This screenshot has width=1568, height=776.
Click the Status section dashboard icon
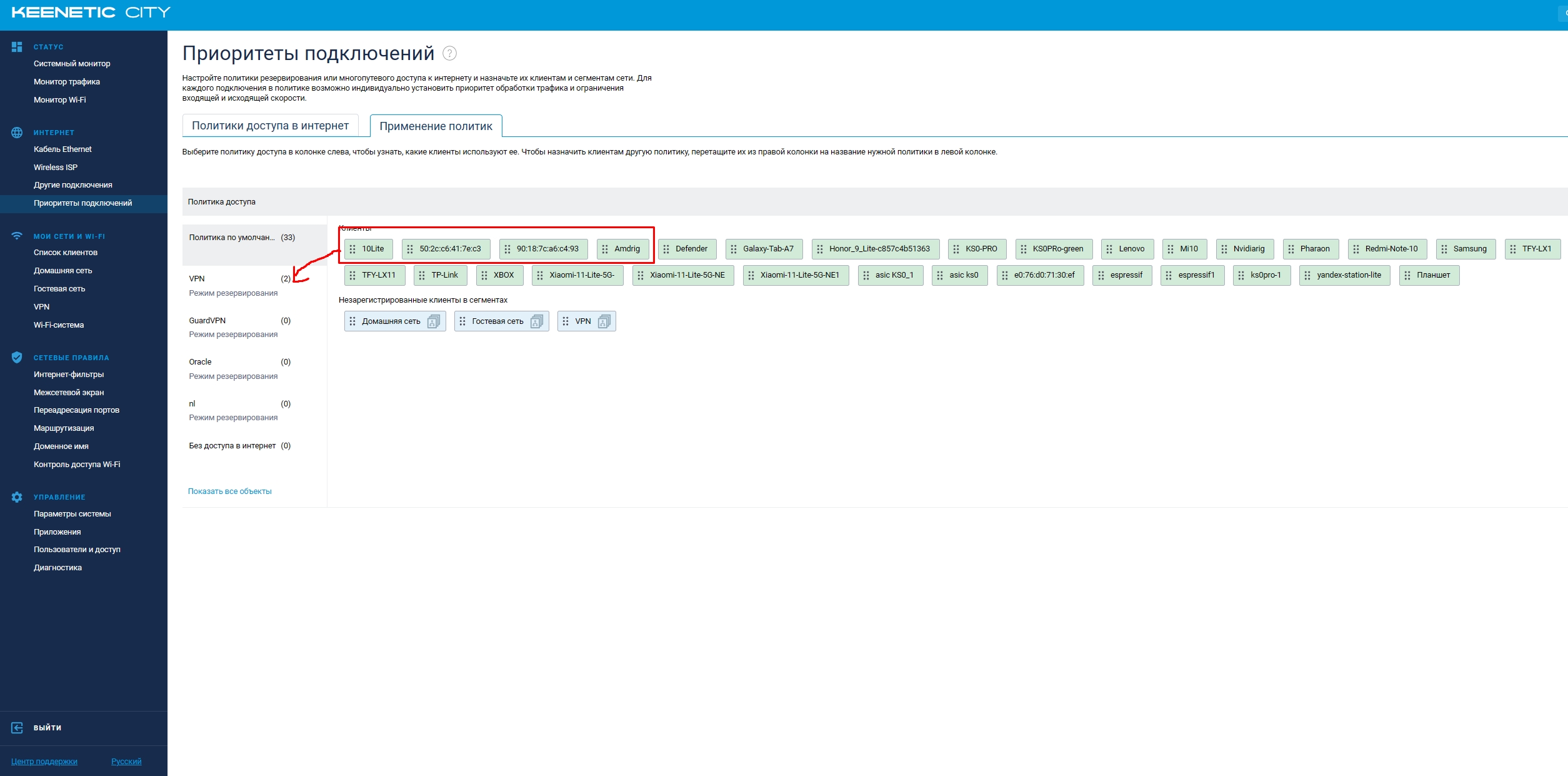coord(17,47)
